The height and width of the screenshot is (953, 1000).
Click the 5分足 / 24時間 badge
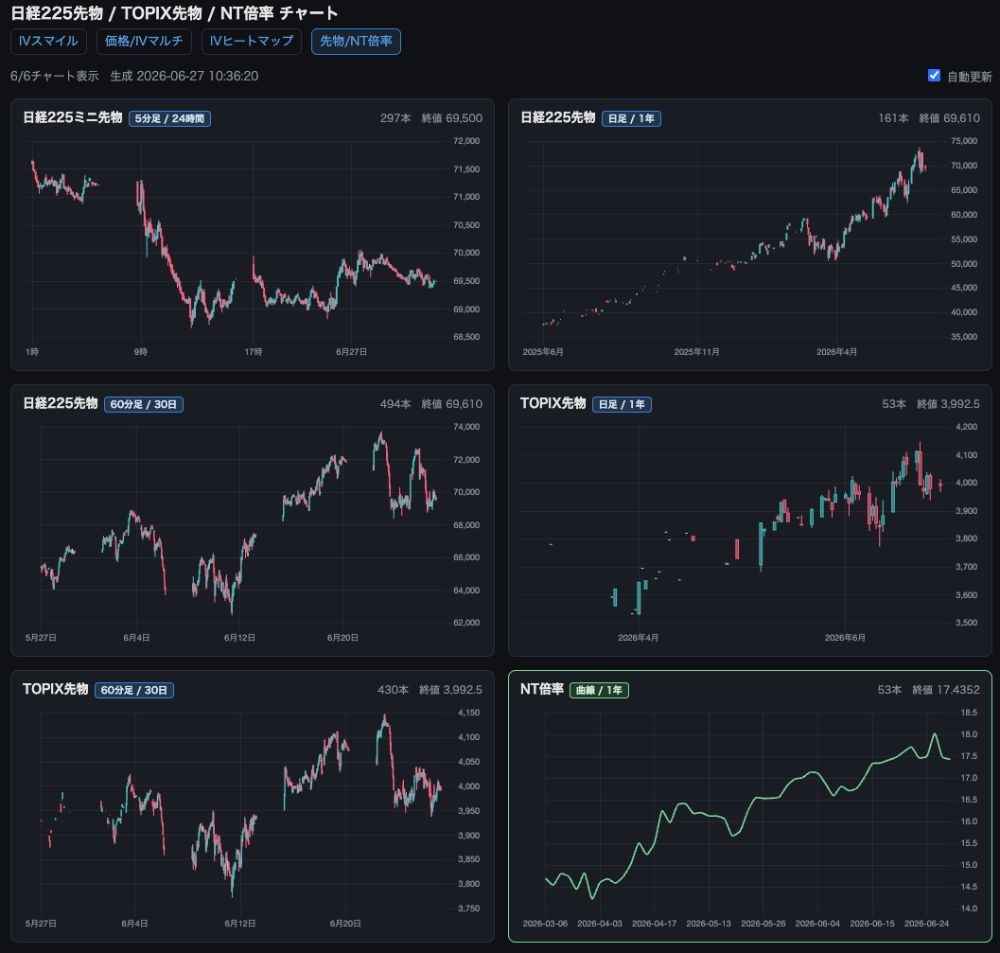point(170,119)
